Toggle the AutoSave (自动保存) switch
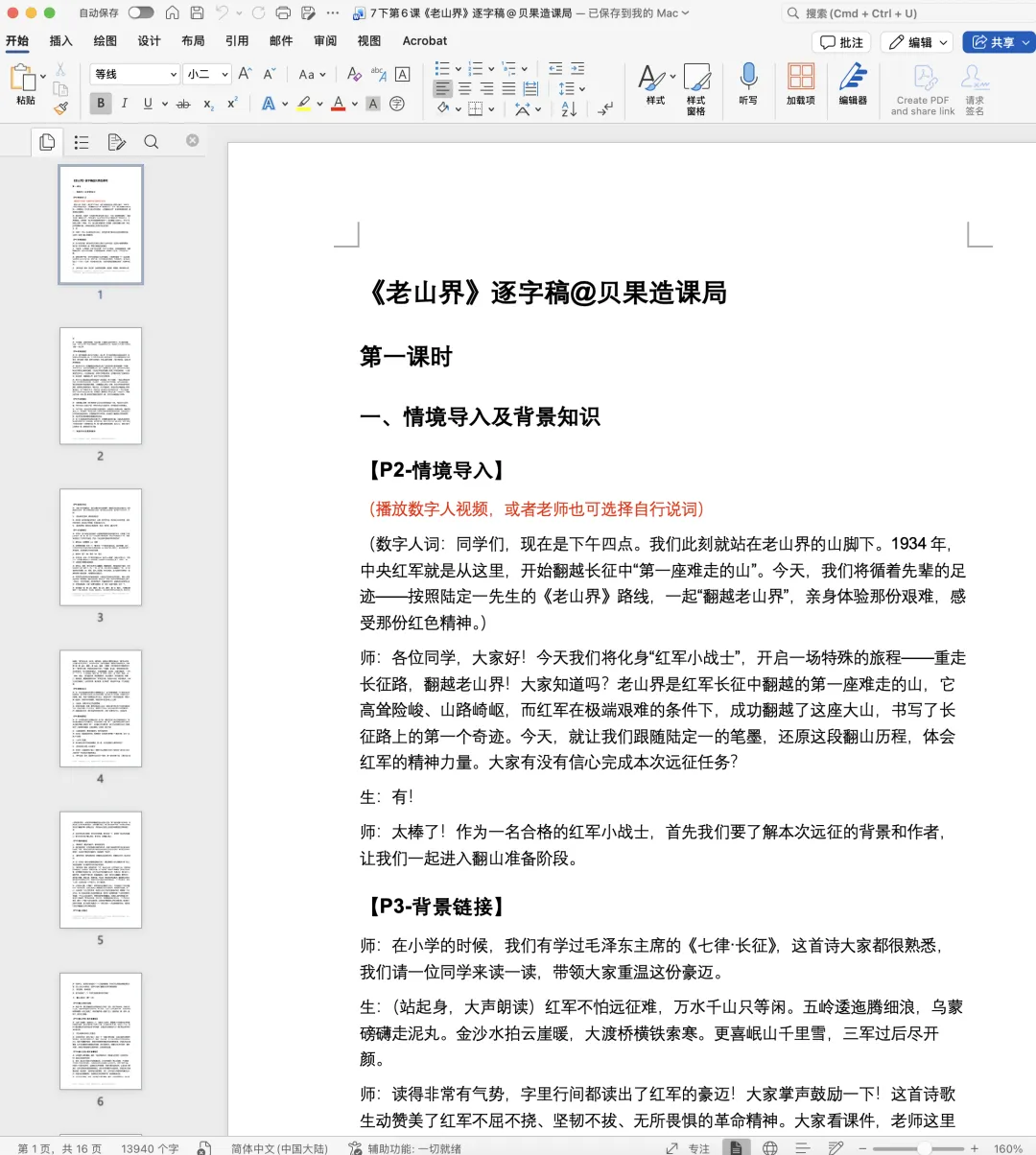This screenshot has width=1036, height=1155. [141, 12]
